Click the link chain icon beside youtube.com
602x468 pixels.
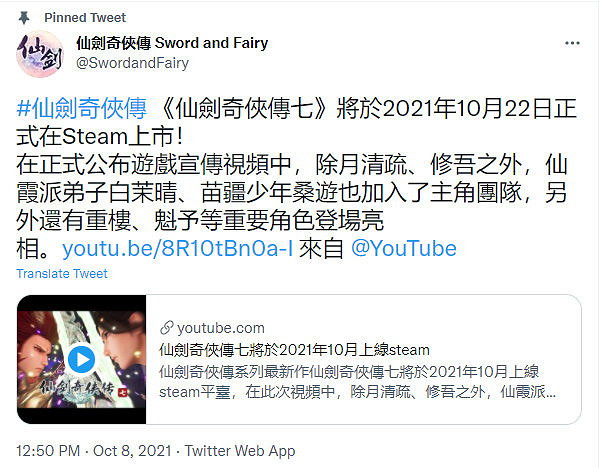(x=167, y=328)
